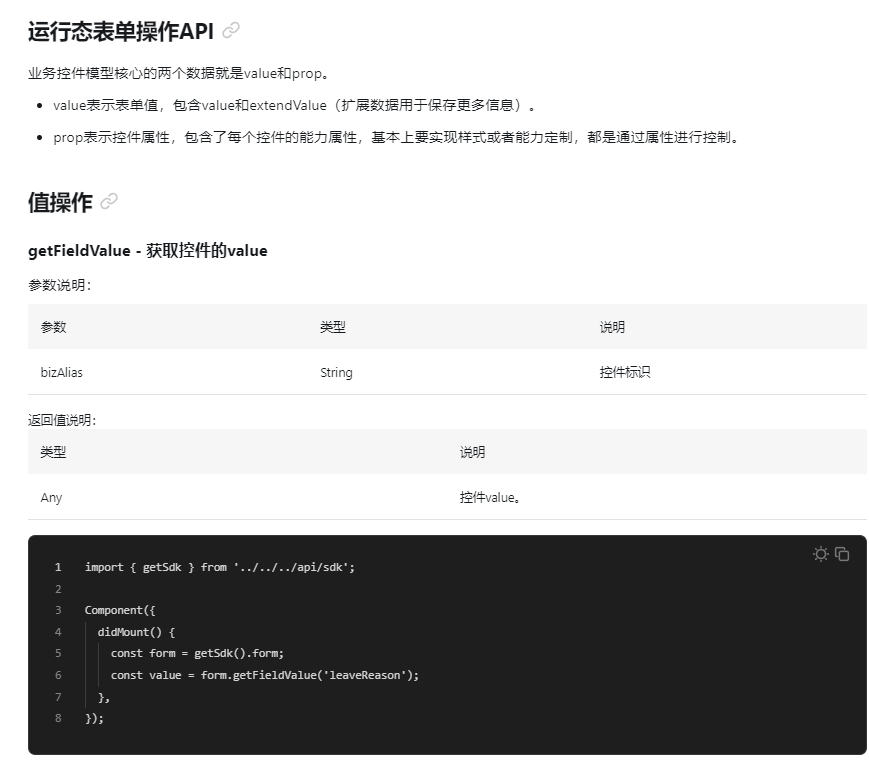Click the Any type cell
Viewport: 869px width, 763px height.
click(51, 498)
